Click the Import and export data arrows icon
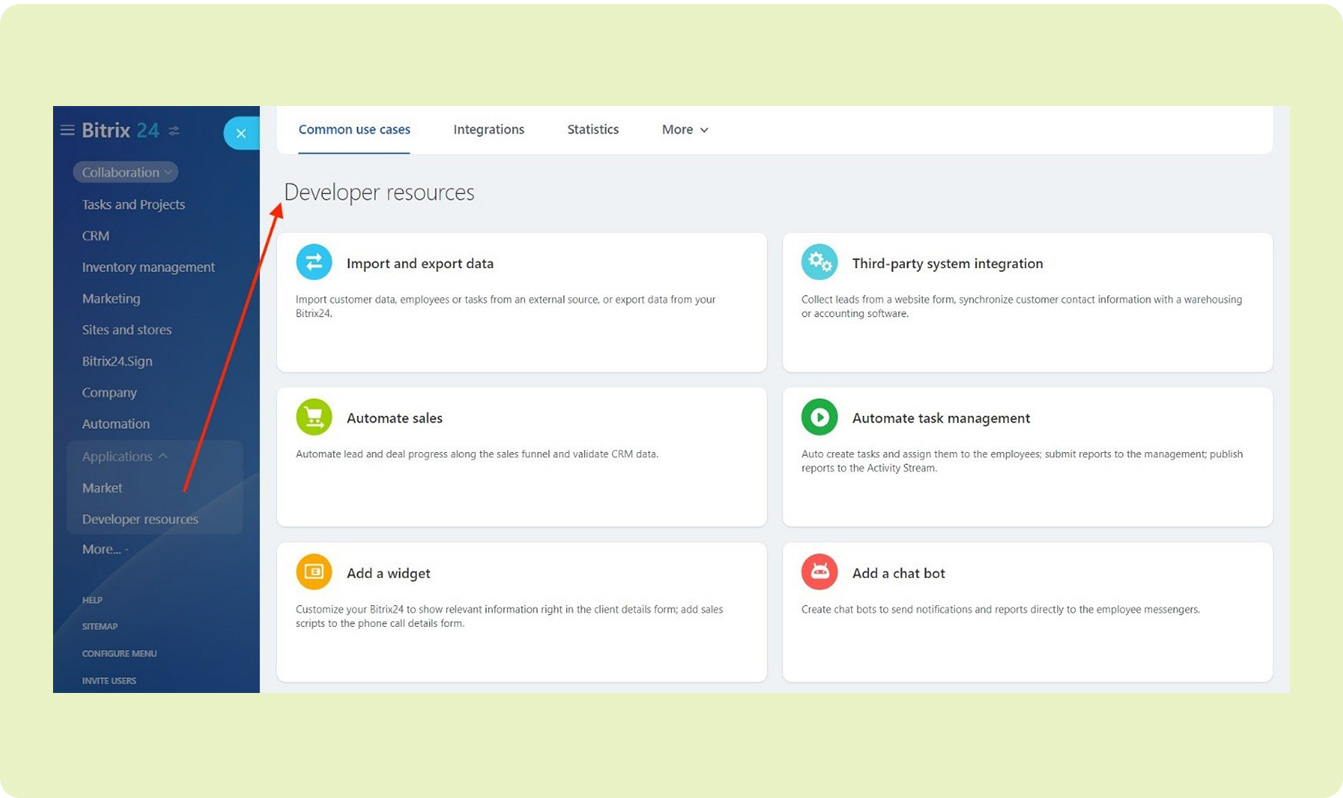 pos(314,262)
